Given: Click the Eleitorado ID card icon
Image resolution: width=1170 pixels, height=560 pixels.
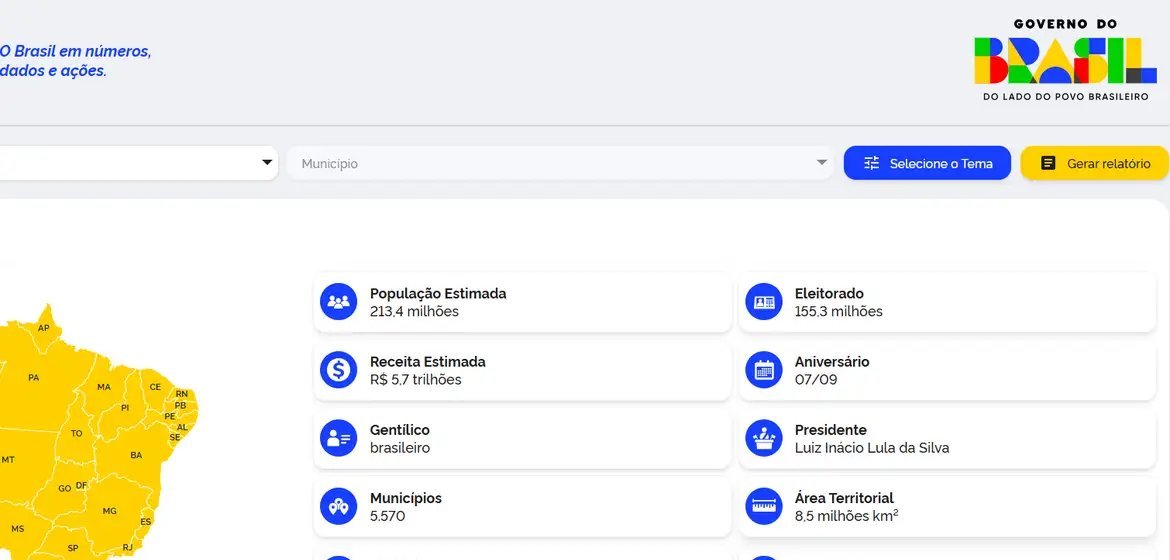Looking at the screenshot, I should click(x=764, y=302).
